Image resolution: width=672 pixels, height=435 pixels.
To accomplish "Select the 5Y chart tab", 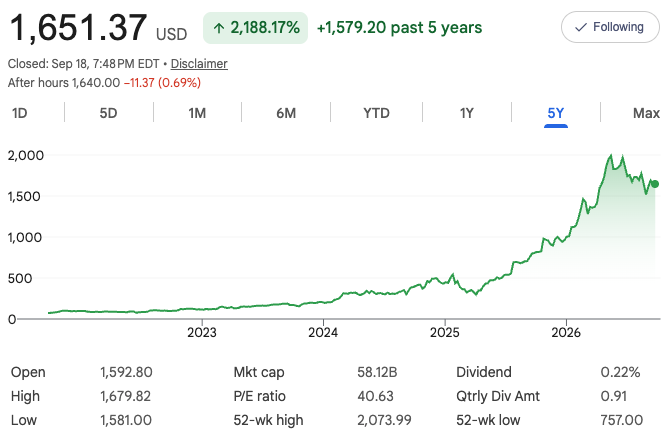I will click(x=556, y=113).
